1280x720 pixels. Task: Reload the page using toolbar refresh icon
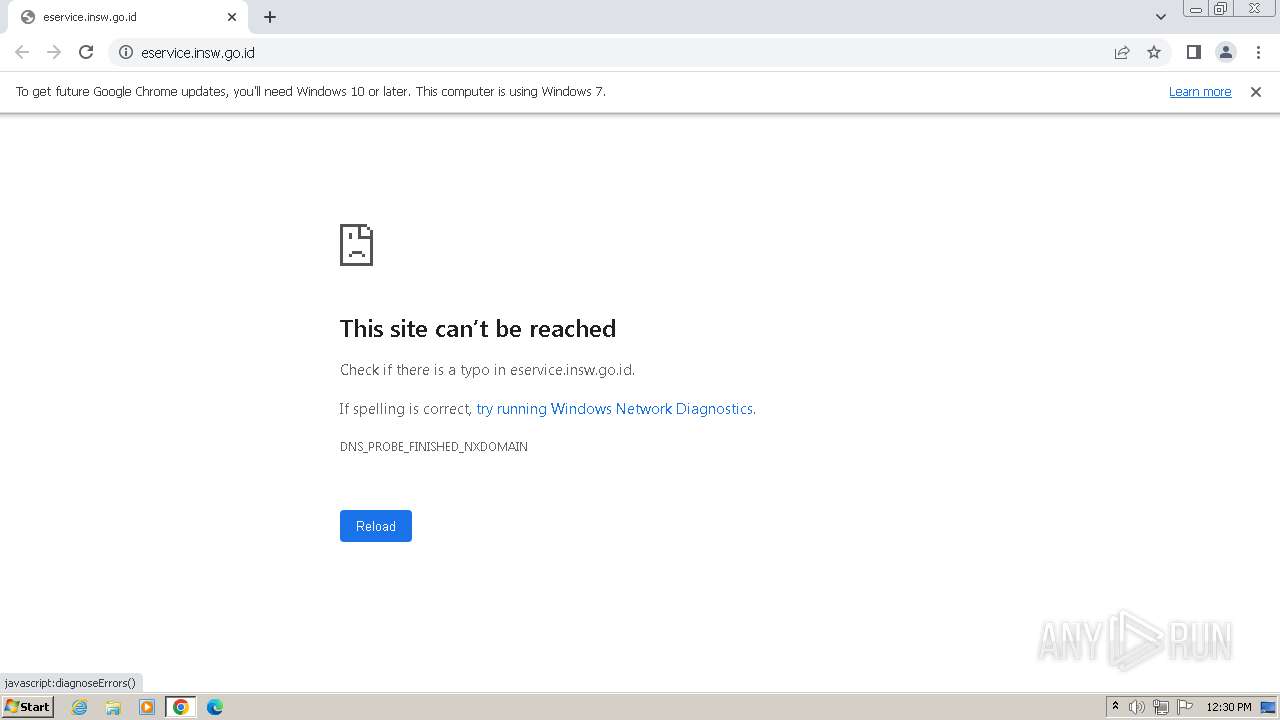[x=86, y=52]
